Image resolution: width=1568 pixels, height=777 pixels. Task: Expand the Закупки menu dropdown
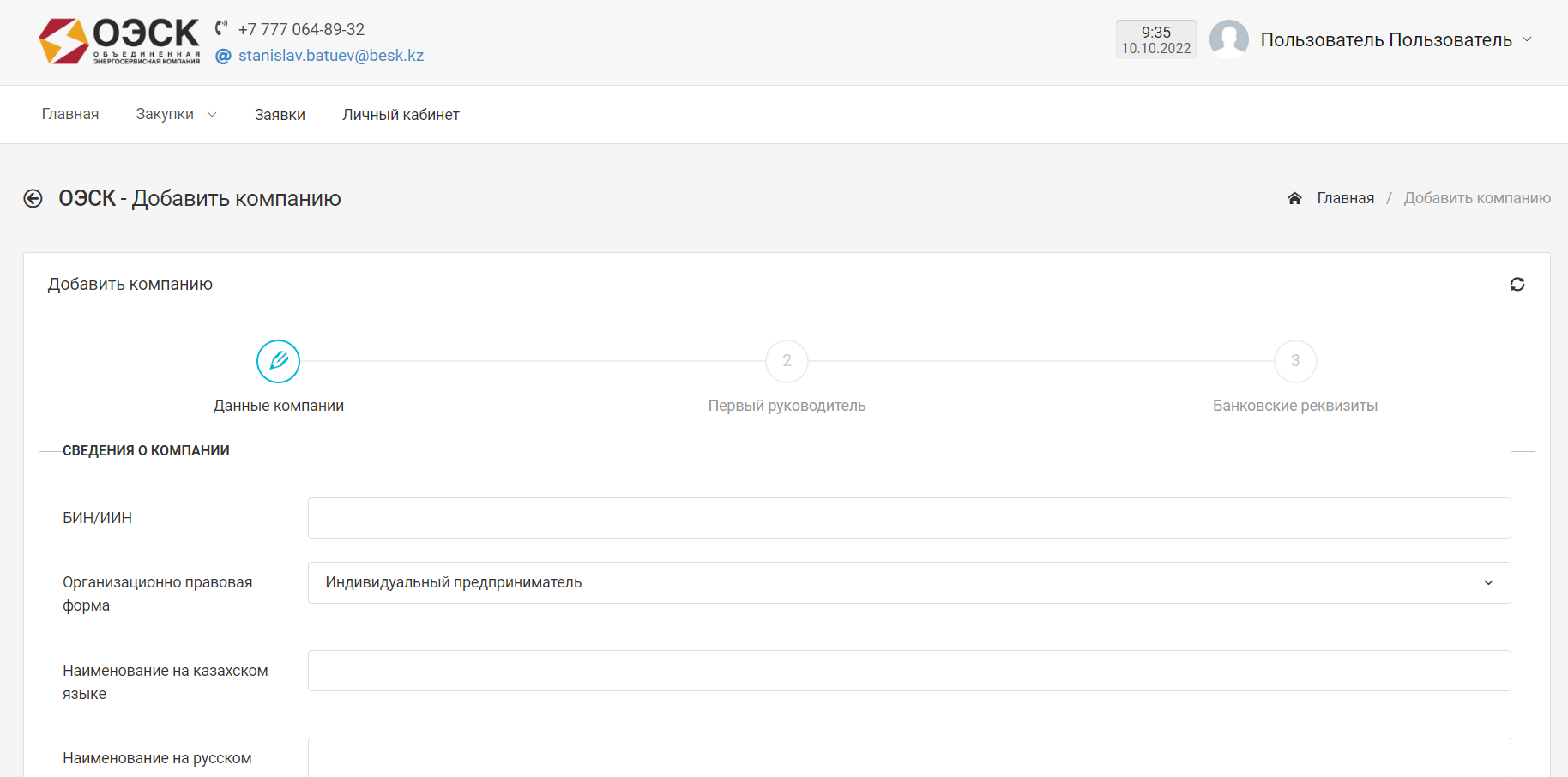click(176, 115)
